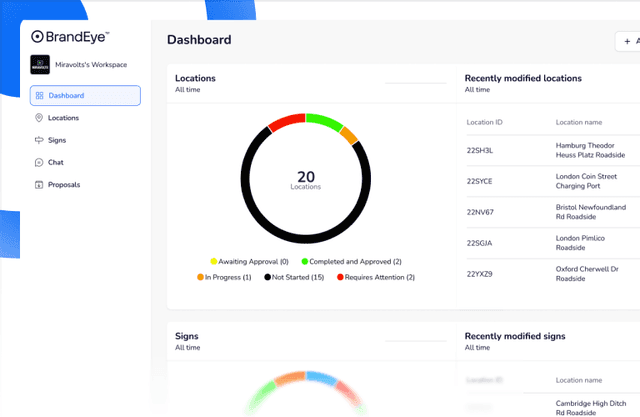Screen dimensions: 640x417
Task: Open Oxford Cherwell Dr Roadside
Action: [x=587, y=274]
